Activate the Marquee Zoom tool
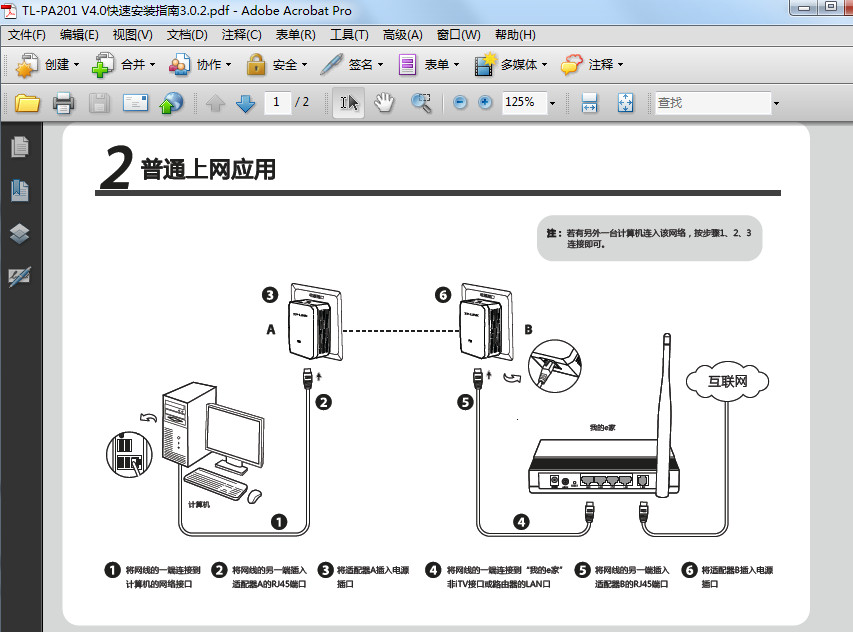The width and height of the screenshot is (853, 632). (420, 102)
